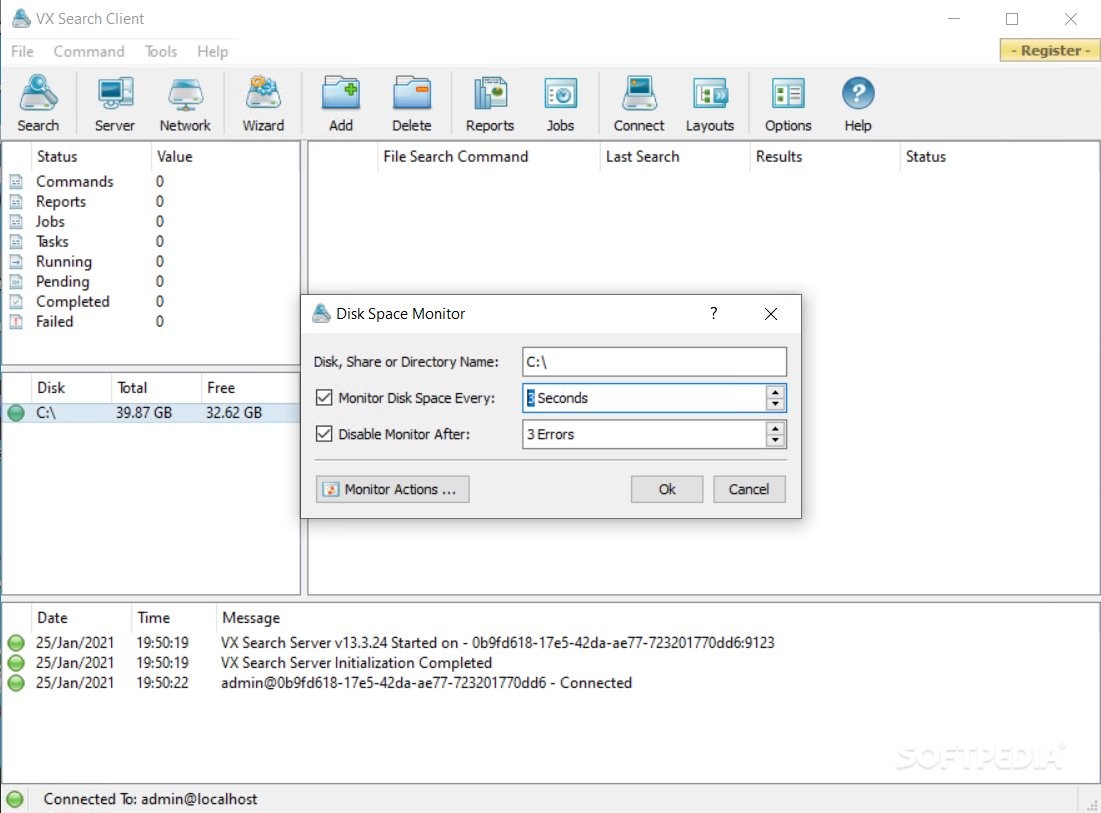The image size is (1101, 813).
Task: Click the Connect toolbar icon
Action: (639, 104)
